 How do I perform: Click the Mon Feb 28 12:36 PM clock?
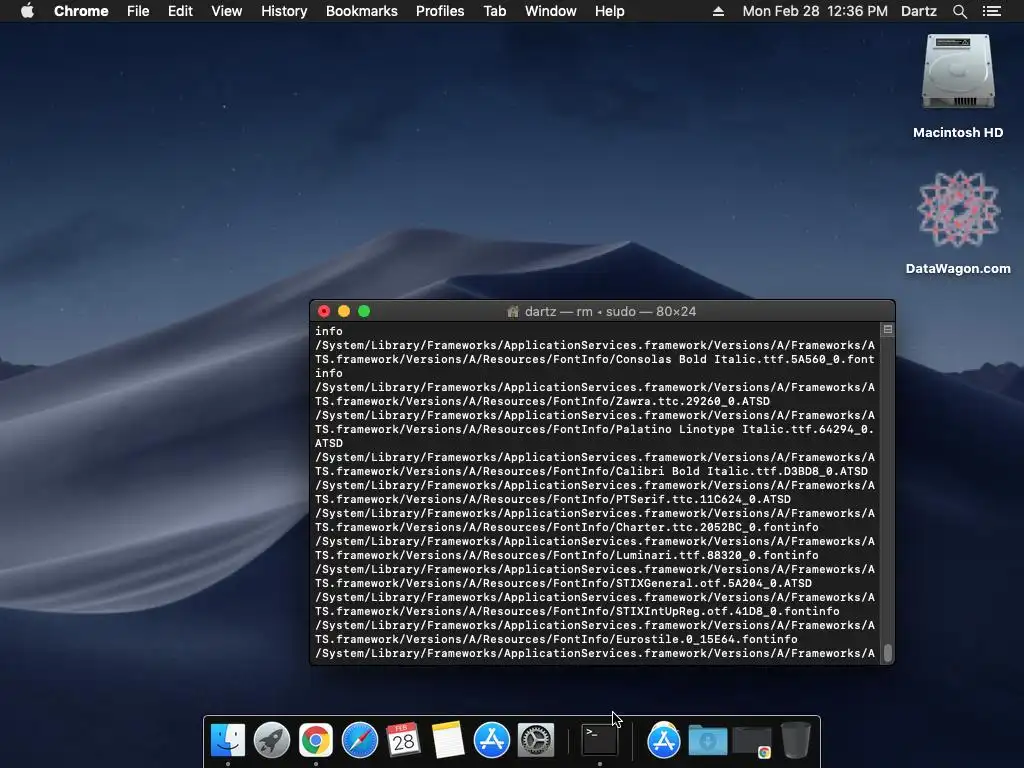coord(815,11)
